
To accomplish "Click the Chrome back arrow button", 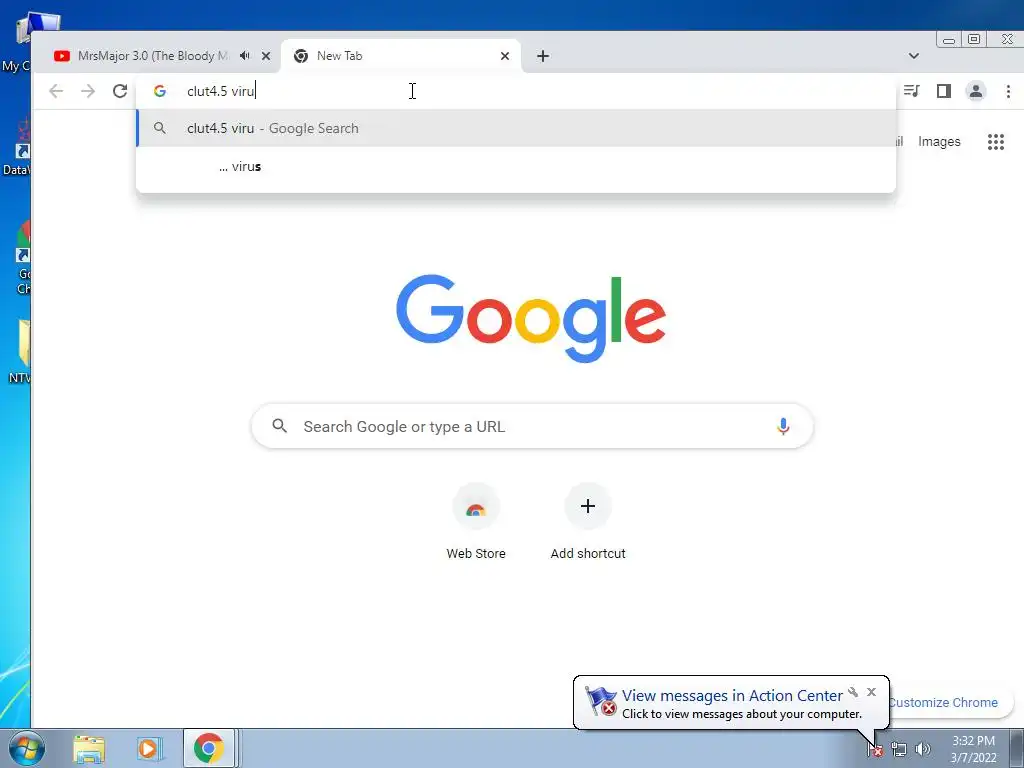I will click(56, 91).
